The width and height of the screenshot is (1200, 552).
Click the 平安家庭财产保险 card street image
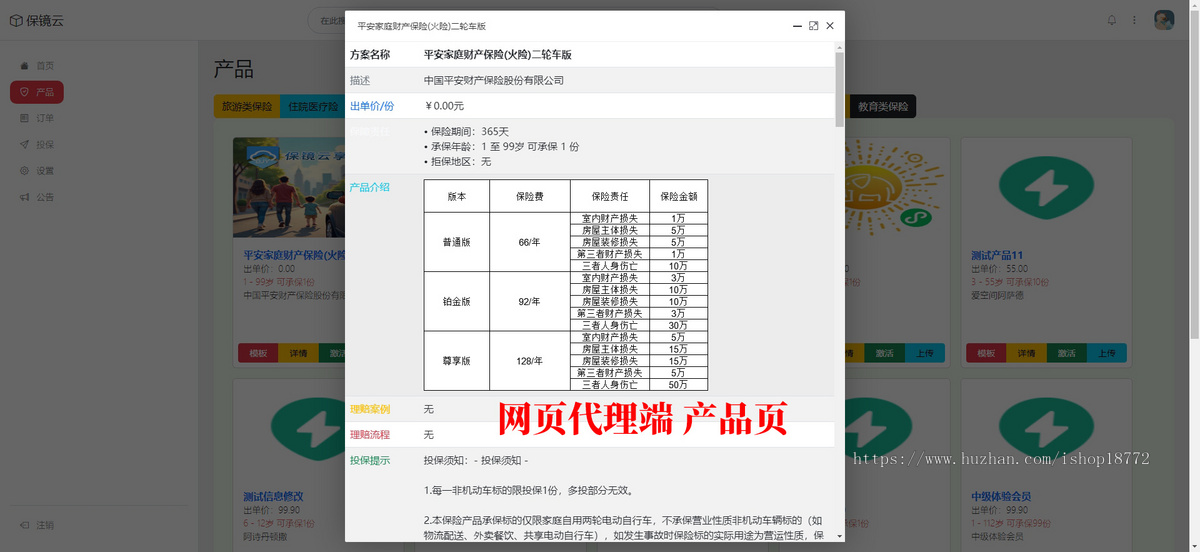(288, 190)
